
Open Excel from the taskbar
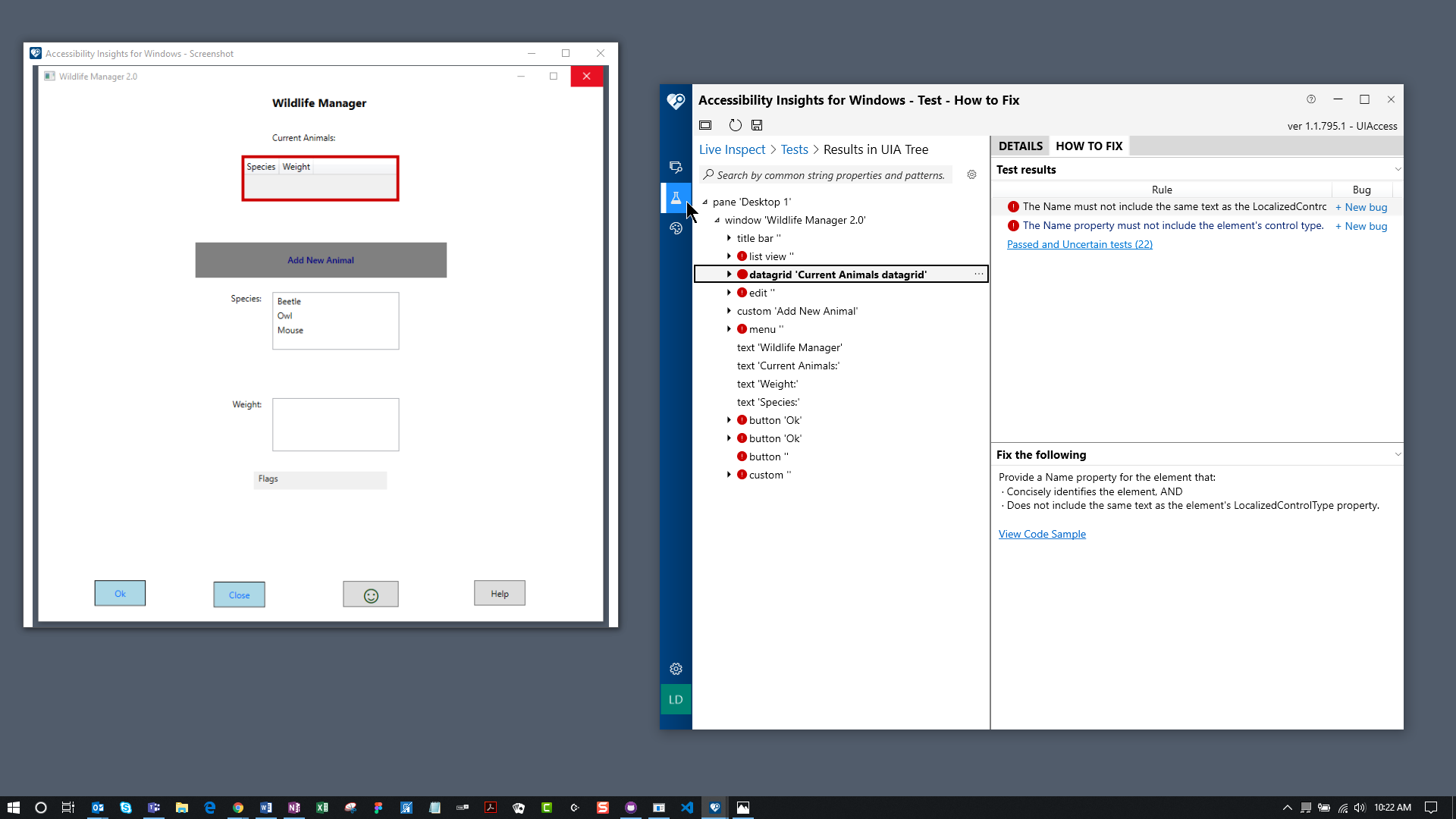(x=322, y=808)
